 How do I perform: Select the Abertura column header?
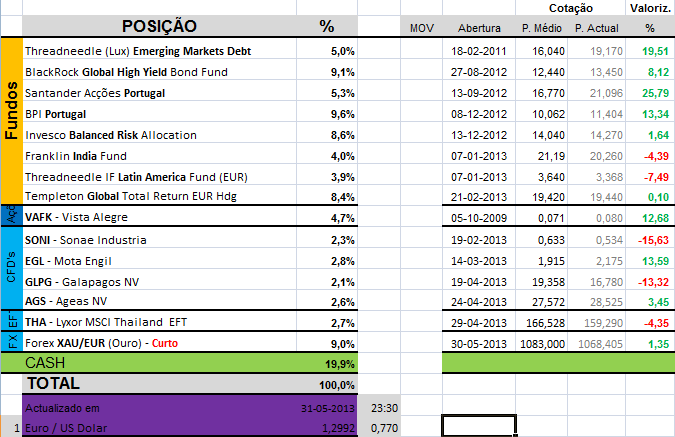click(x=479, y=28)
